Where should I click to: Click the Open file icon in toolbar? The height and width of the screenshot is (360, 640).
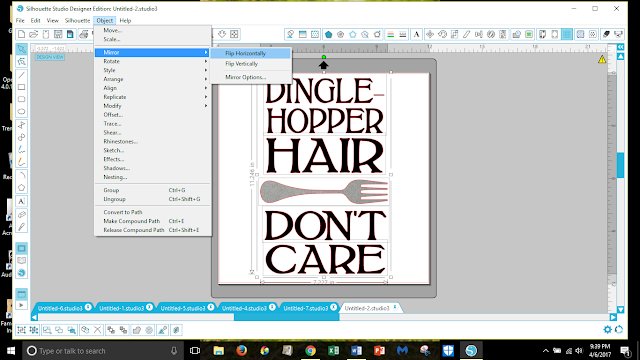pos(33,34)
